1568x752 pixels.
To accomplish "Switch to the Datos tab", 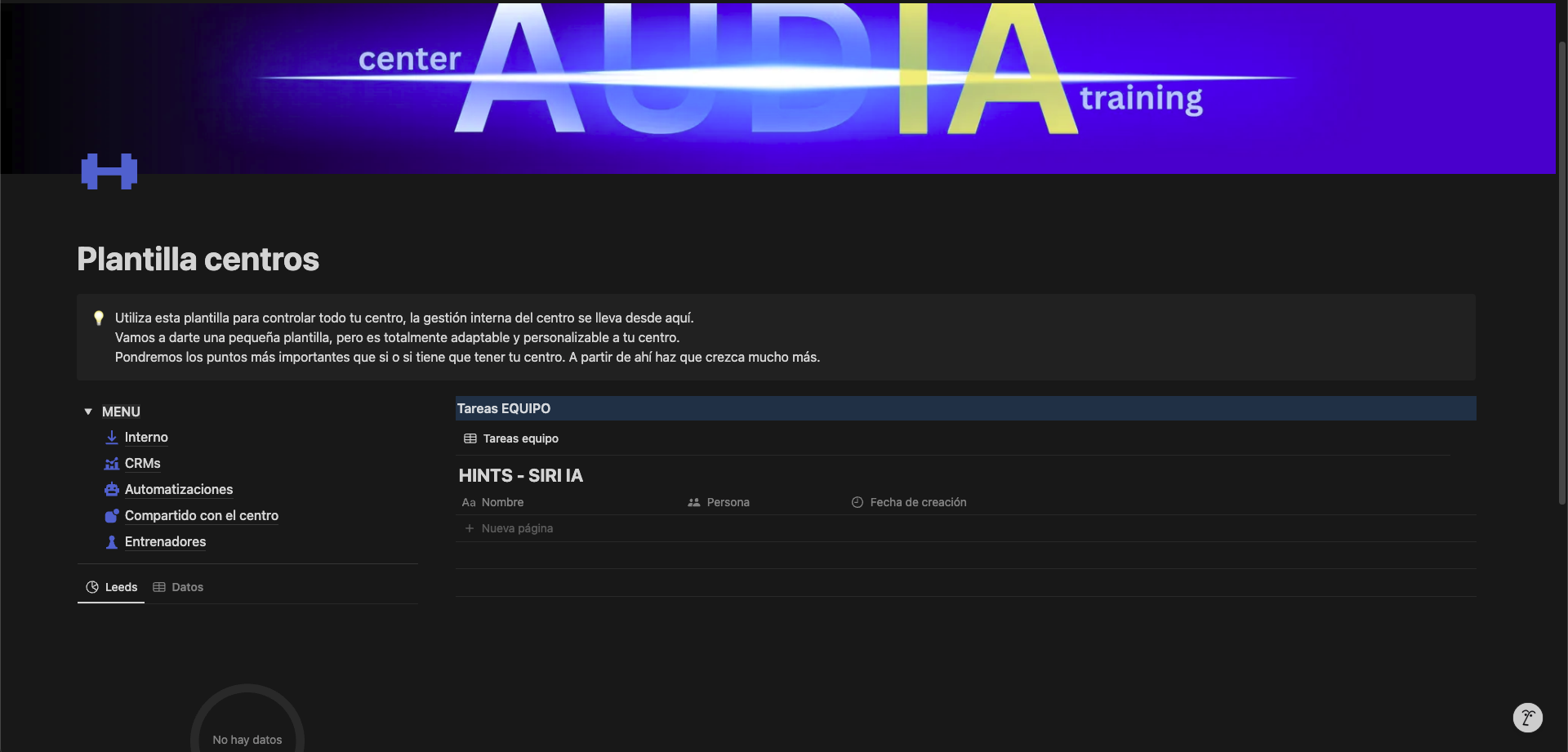I will (179, 587).
